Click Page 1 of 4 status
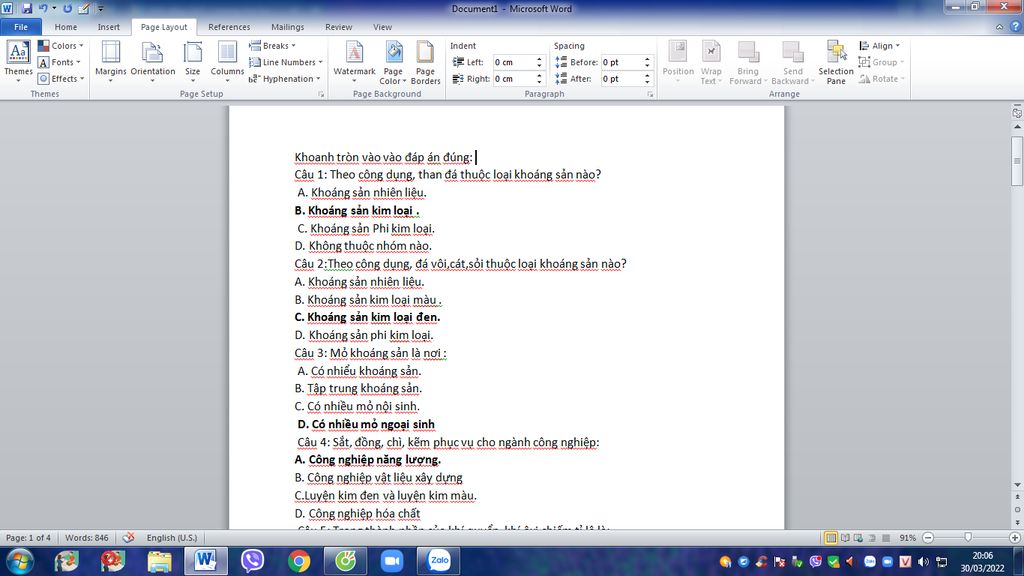 pos(28,537)
